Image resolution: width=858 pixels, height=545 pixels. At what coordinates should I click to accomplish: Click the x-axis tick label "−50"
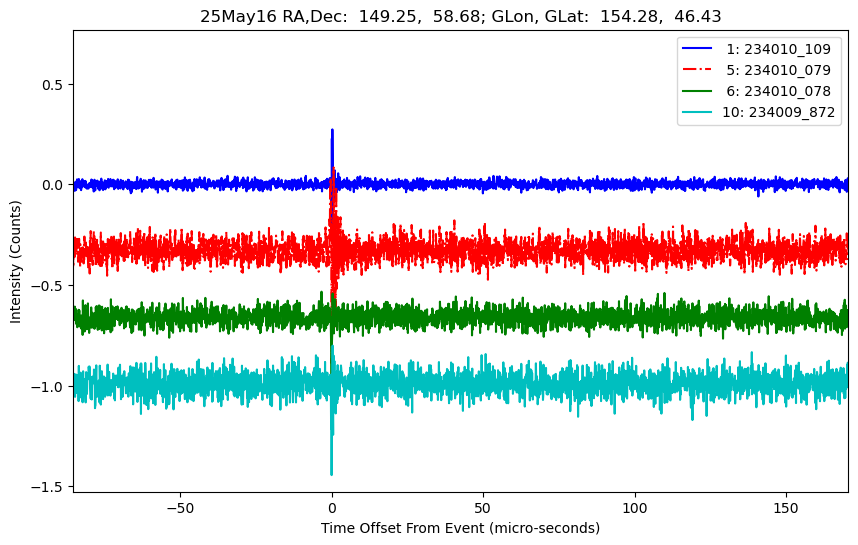click(x=180, y=508)
